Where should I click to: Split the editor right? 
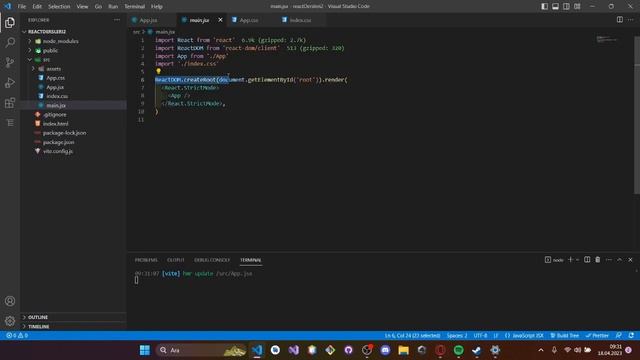(x=620, y=20)
